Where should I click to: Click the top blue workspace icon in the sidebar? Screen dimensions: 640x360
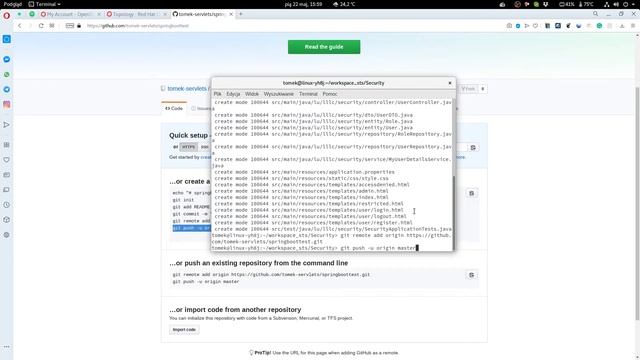click(x=7, y=39)
